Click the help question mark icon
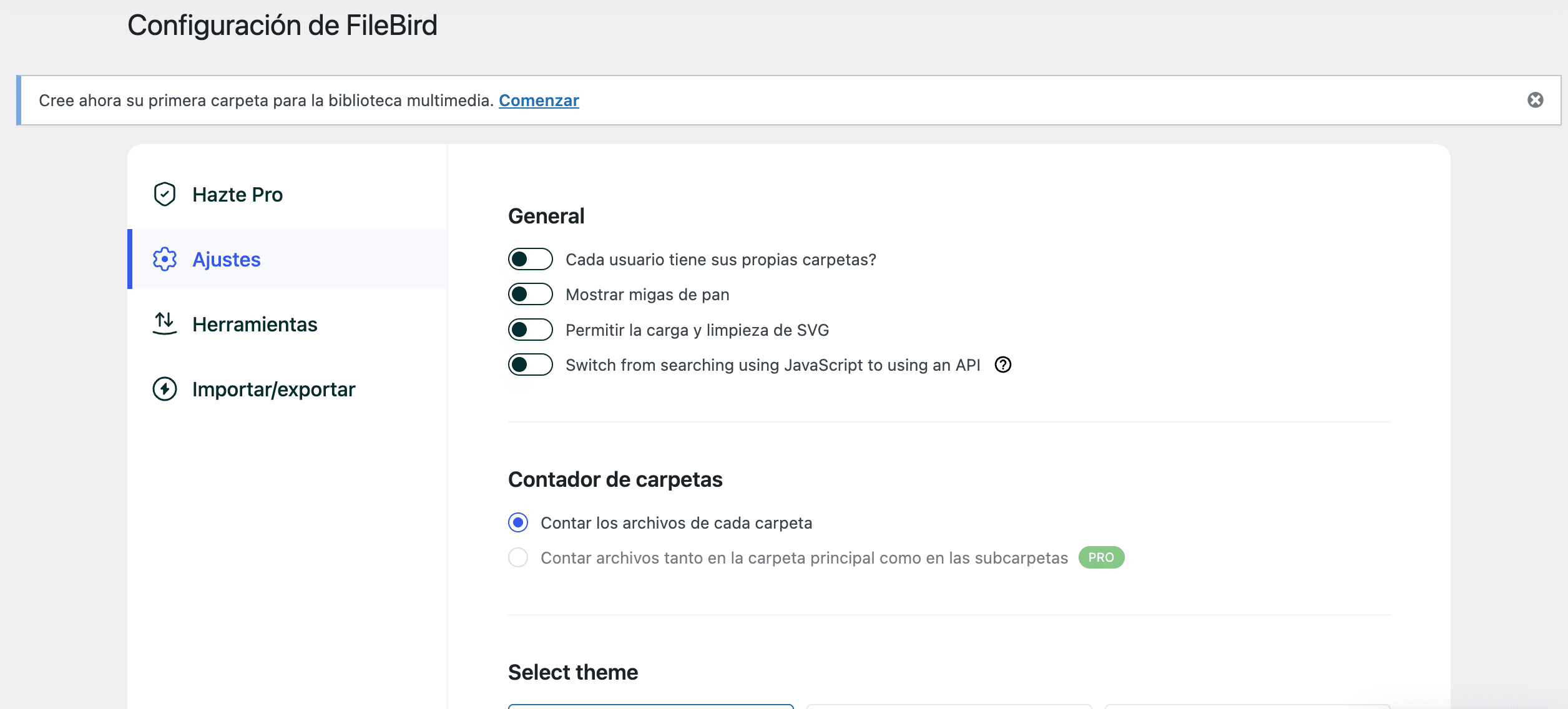The width and height of the screenshot is (1568, 709). (x=1002, y=364)
